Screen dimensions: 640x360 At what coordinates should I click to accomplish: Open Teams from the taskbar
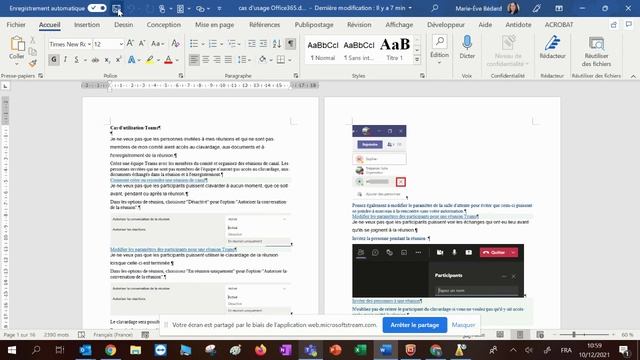[x=311, y=350]
